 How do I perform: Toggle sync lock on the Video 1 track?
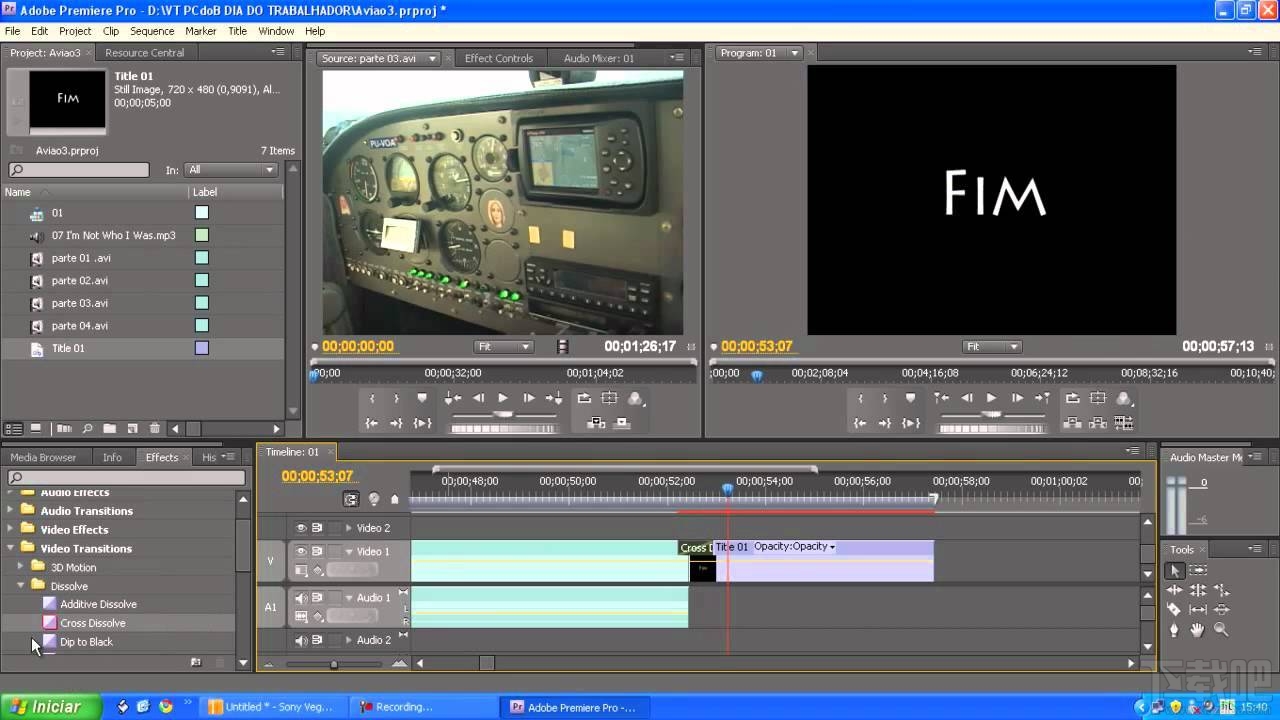coord(318,550)
